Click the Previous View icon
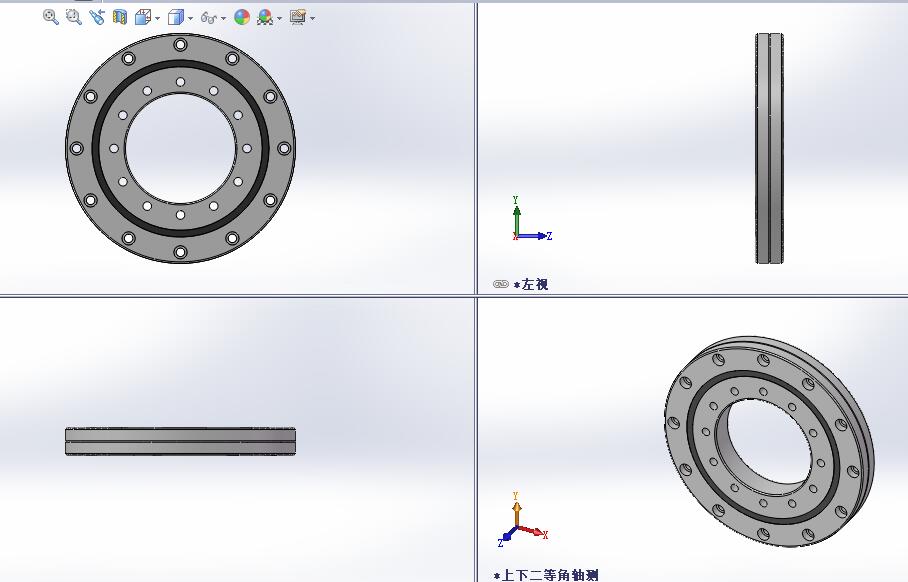 click(x=97, y=17)
